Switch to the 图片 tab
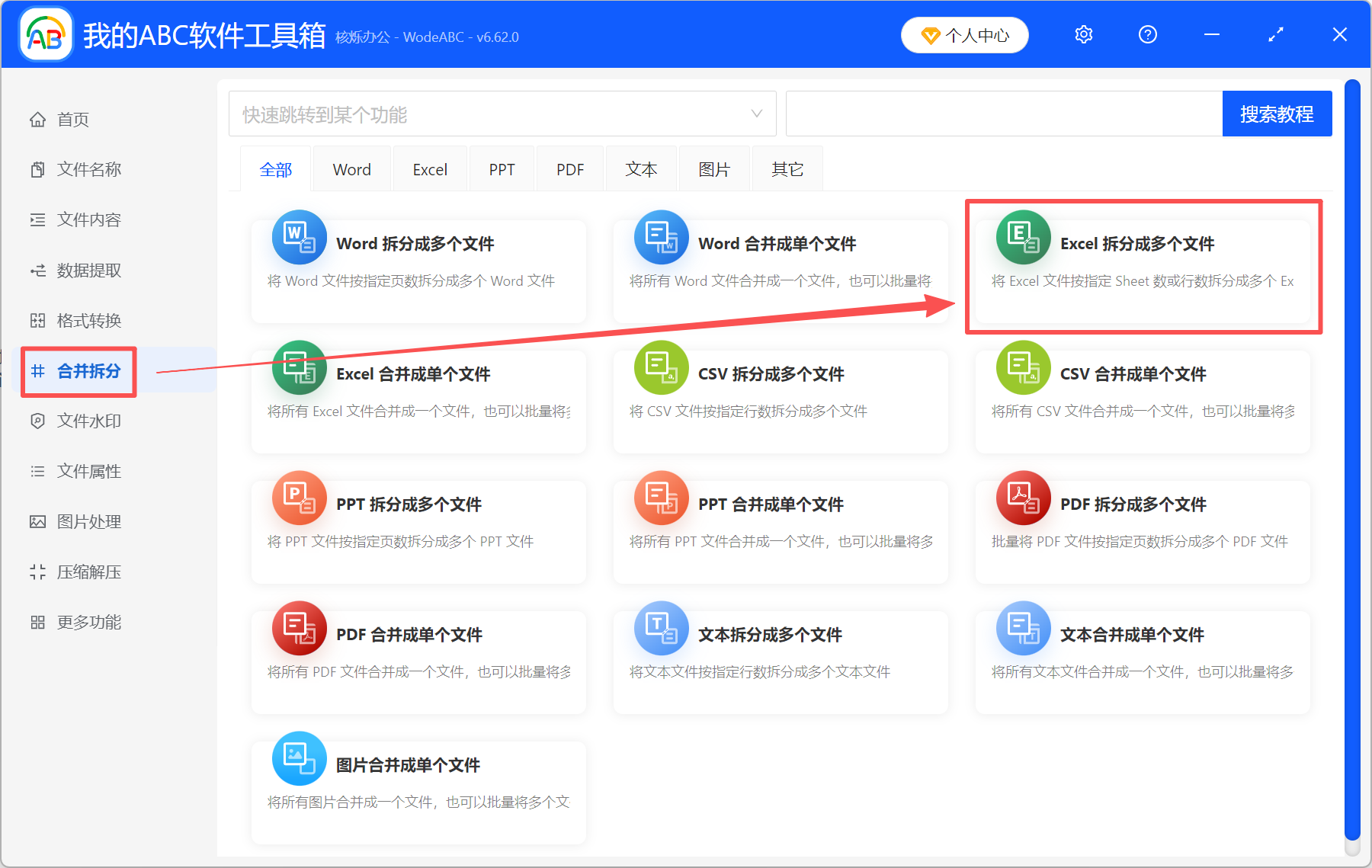This screenshot has width=1372, height=868. pyautogui.click(x=713, y=168)
